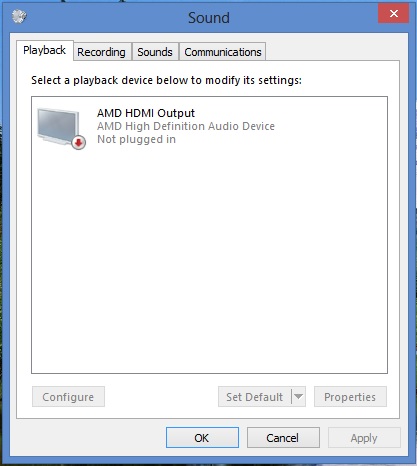Open the Recording tab
Image resolution: width=417 pixels, height=466 pixels.
coord(102,52)
